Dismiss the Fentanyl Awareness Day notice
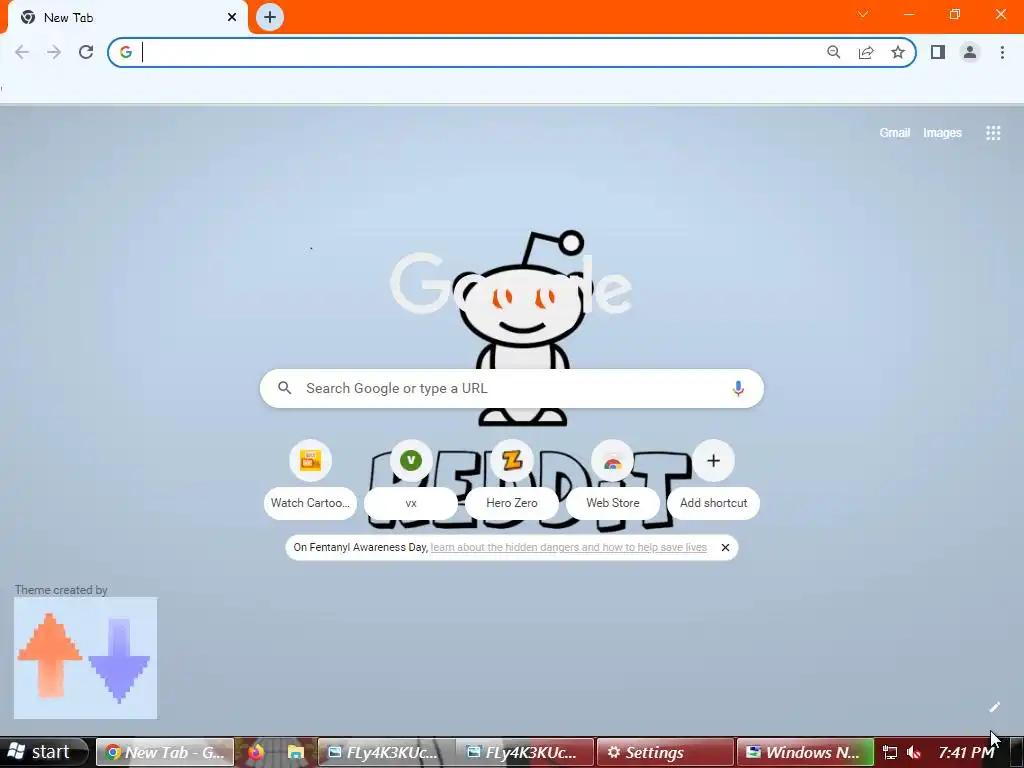This screenshot has width=1024, height=768. click(x=725, y=547)
